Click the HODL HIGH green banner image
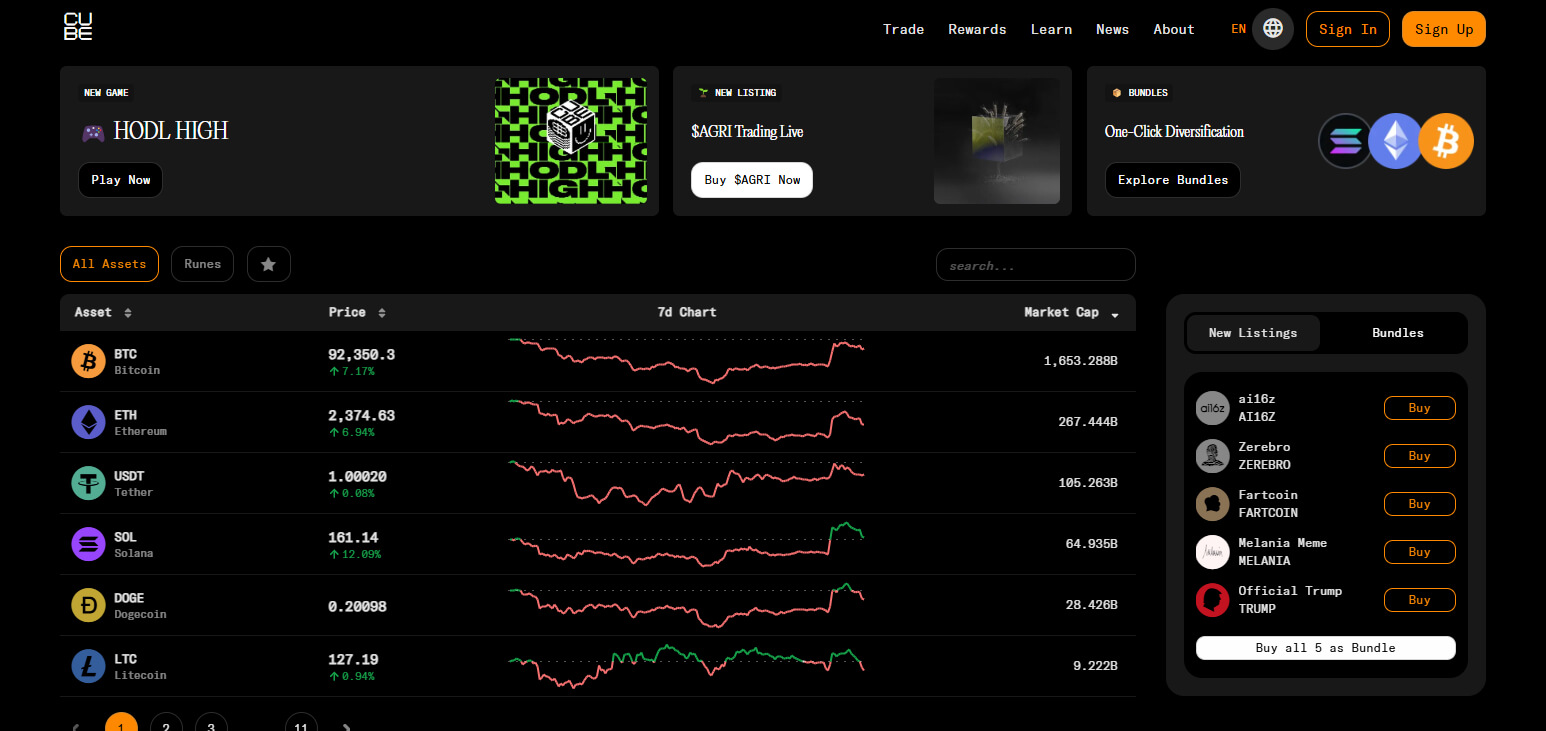The height and width of the screenshot is (731, 1546). pos(570,141)
